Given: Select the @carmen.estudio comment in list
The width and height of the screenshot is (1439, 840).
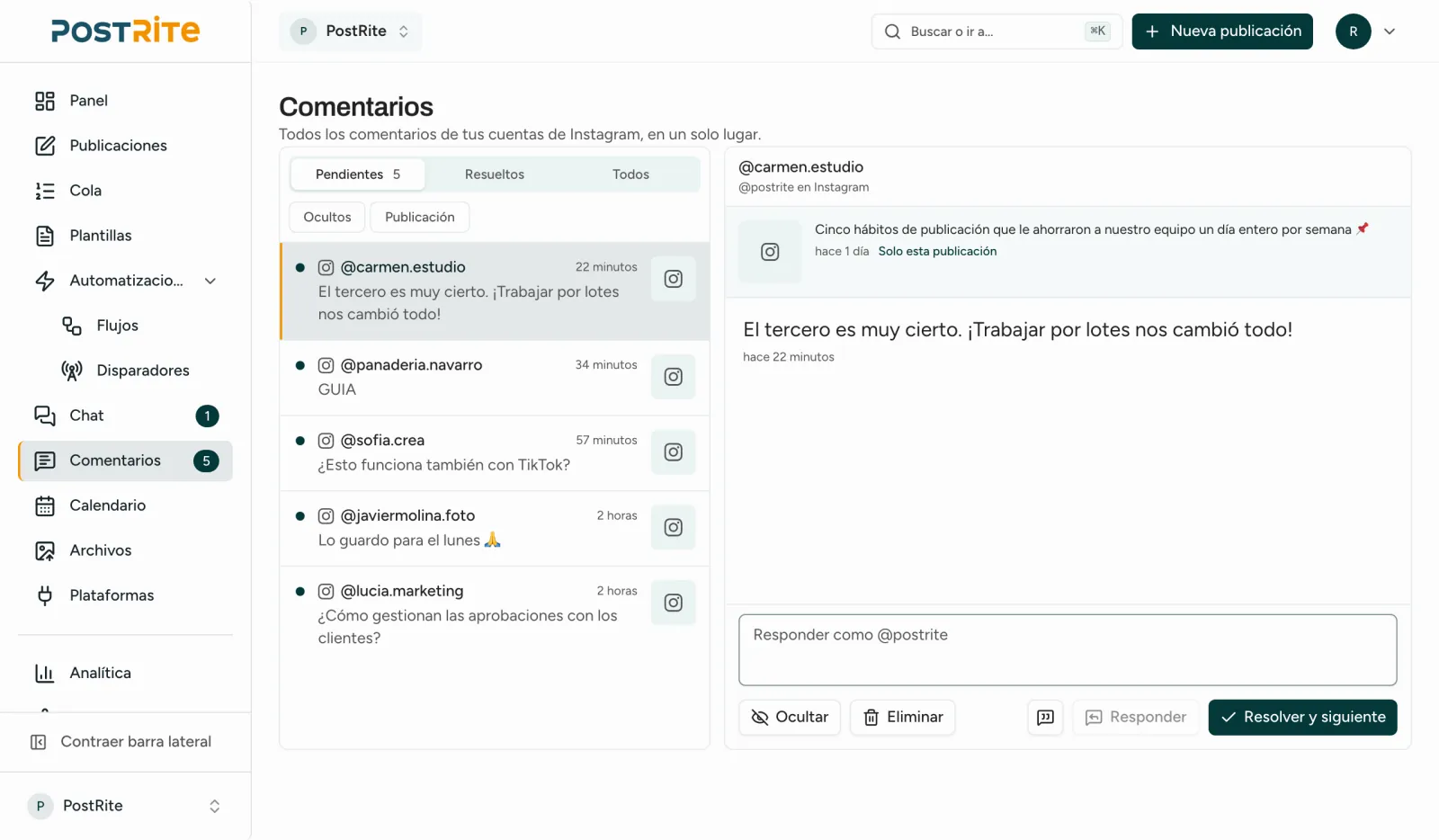Looking at the screenshot, I should pos(495,291).
